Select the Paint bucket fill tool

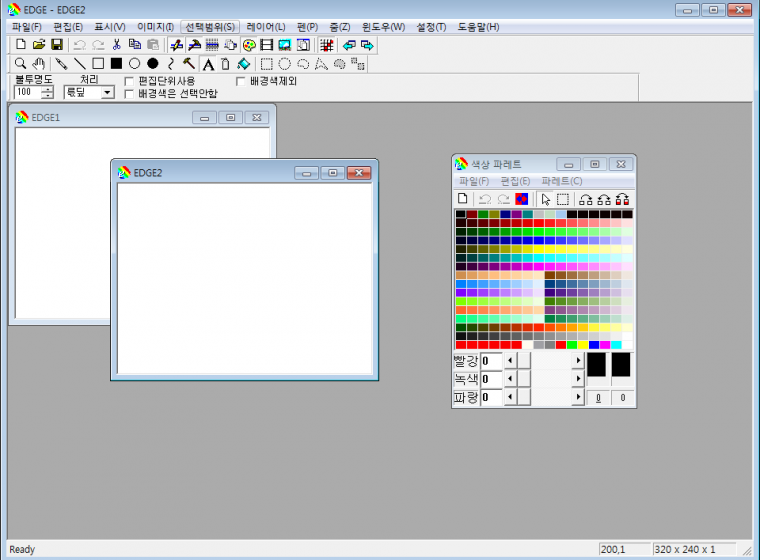pyautogui.click(x=244, y=64)
